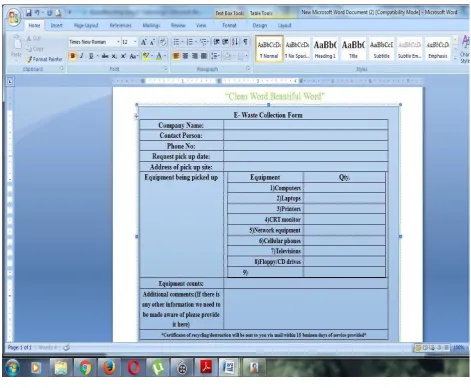Open the font name dropdown

click(118, 42)
